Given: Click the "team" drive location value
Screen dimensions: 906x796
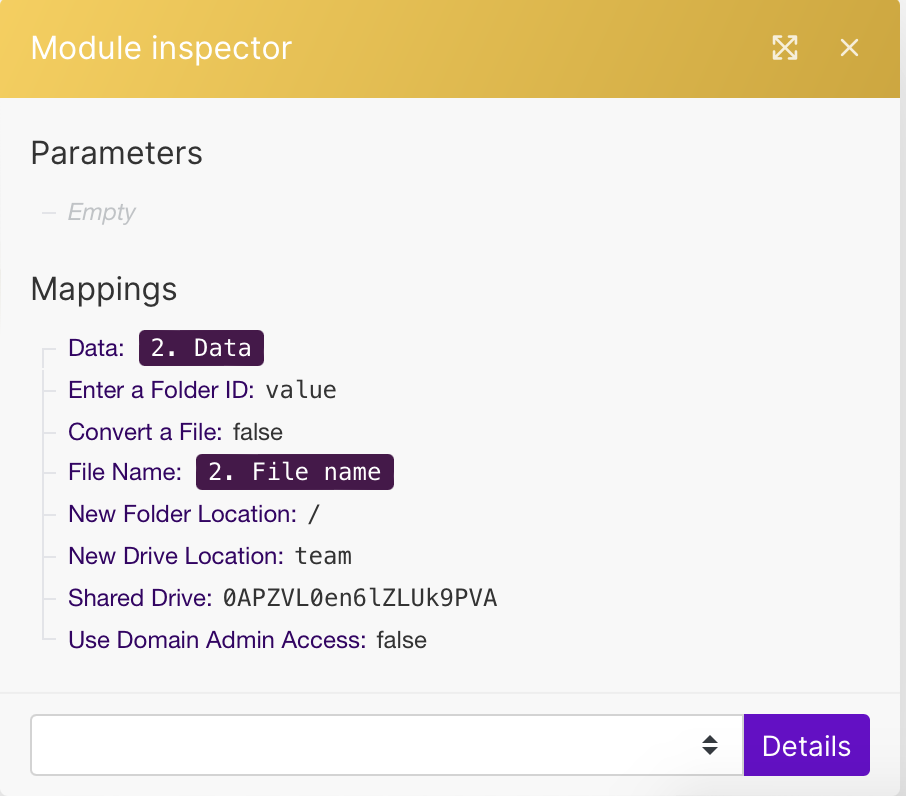Looking at the screenshot, I should coord(323,556).
